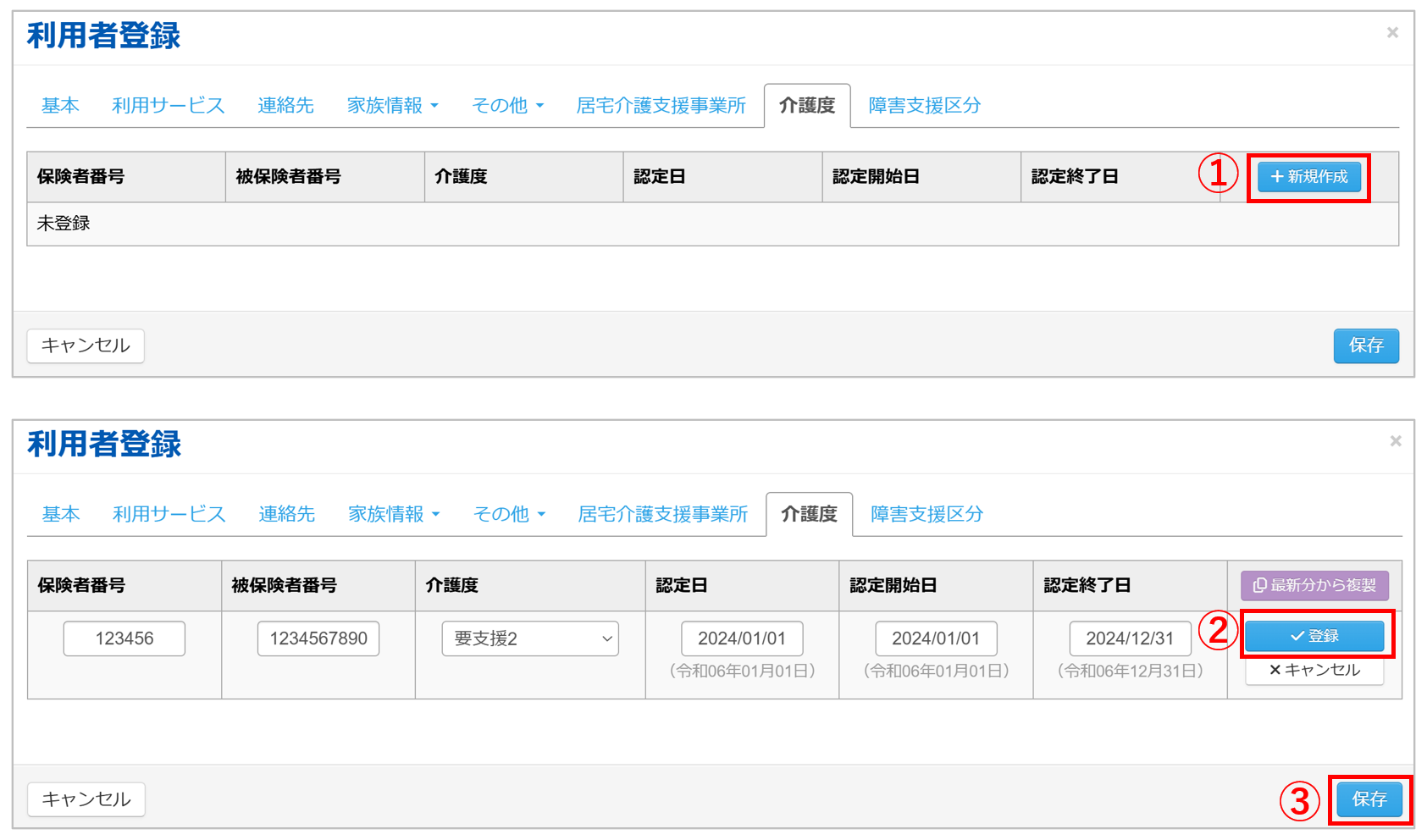Switch to 基本 tab in upper dialog
The width and height of the screenshot is (1427, 840).
click(60, 106)
